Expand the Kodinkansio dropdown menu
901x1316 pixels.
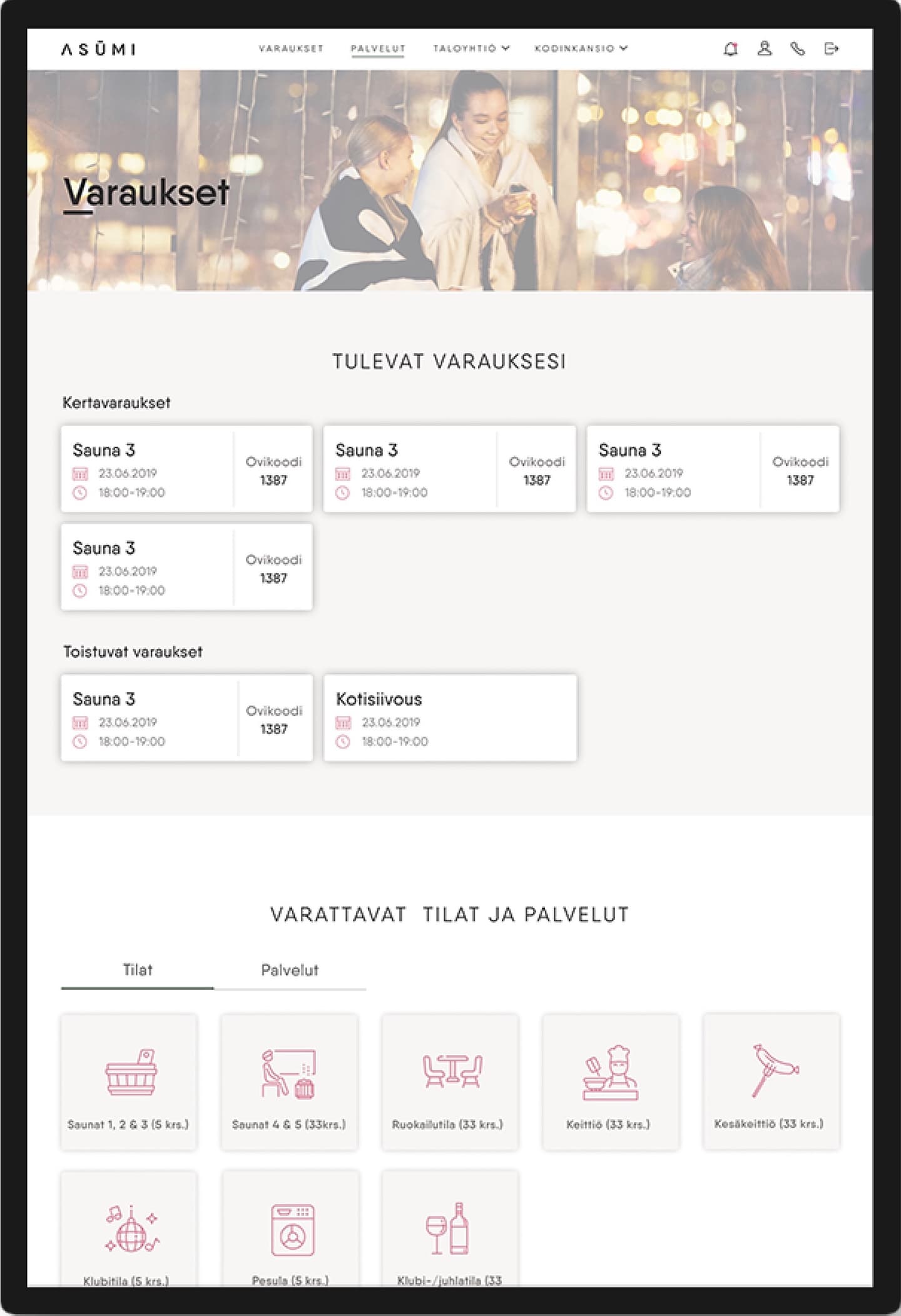(581, 48)
